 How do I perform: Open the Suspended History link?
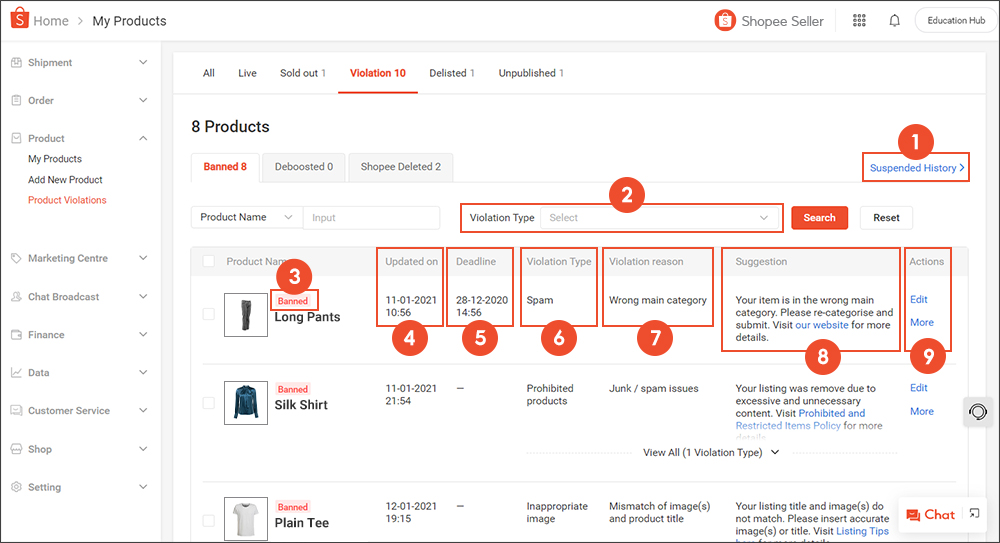917,168
